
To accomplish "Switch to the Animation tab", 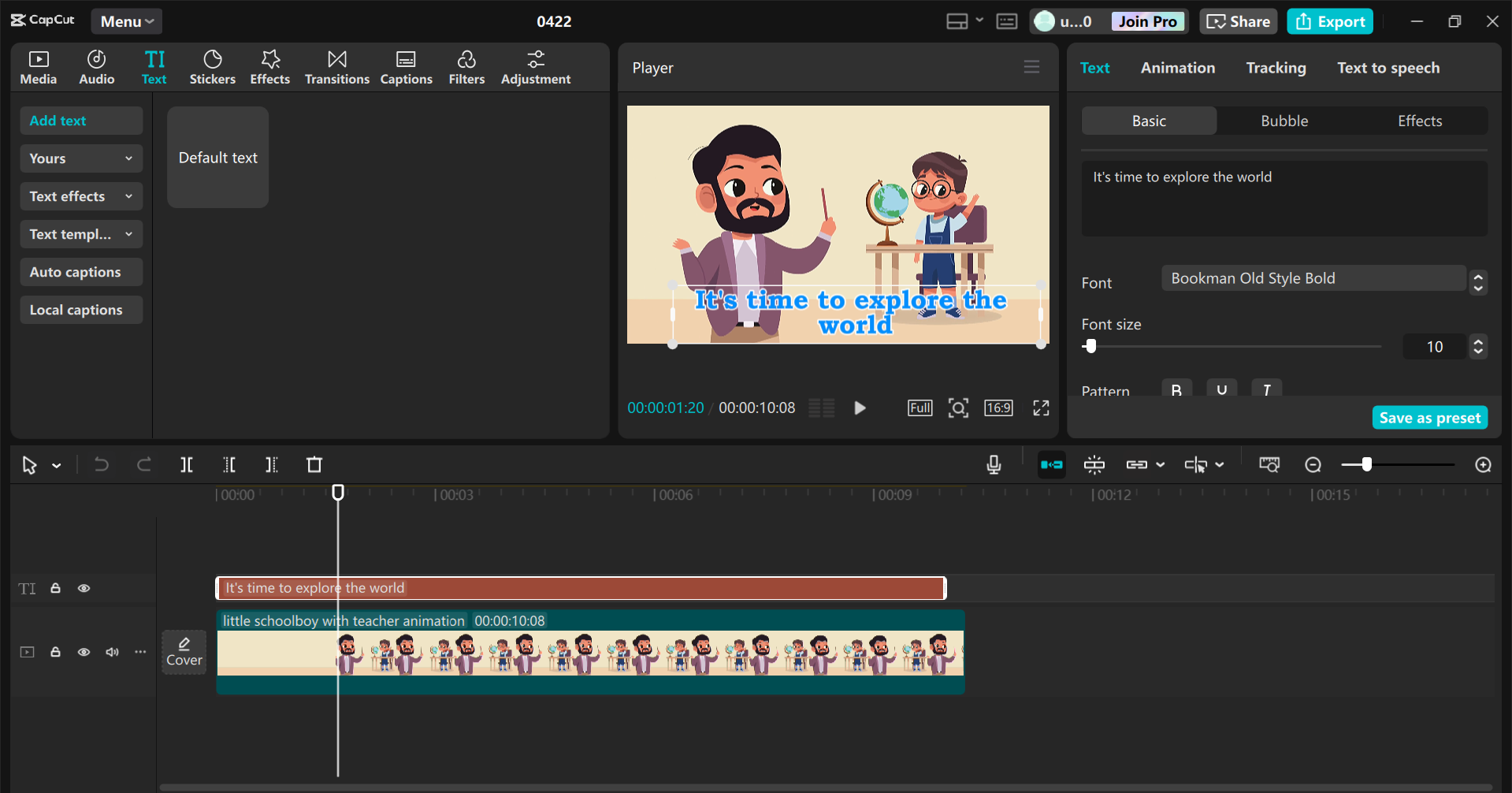I will coord(1177,68).
